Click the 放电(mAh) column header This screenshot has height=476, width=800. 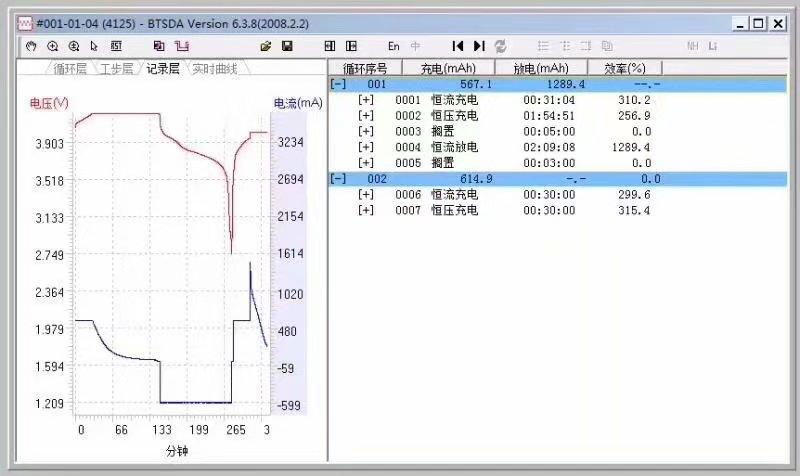541,68
